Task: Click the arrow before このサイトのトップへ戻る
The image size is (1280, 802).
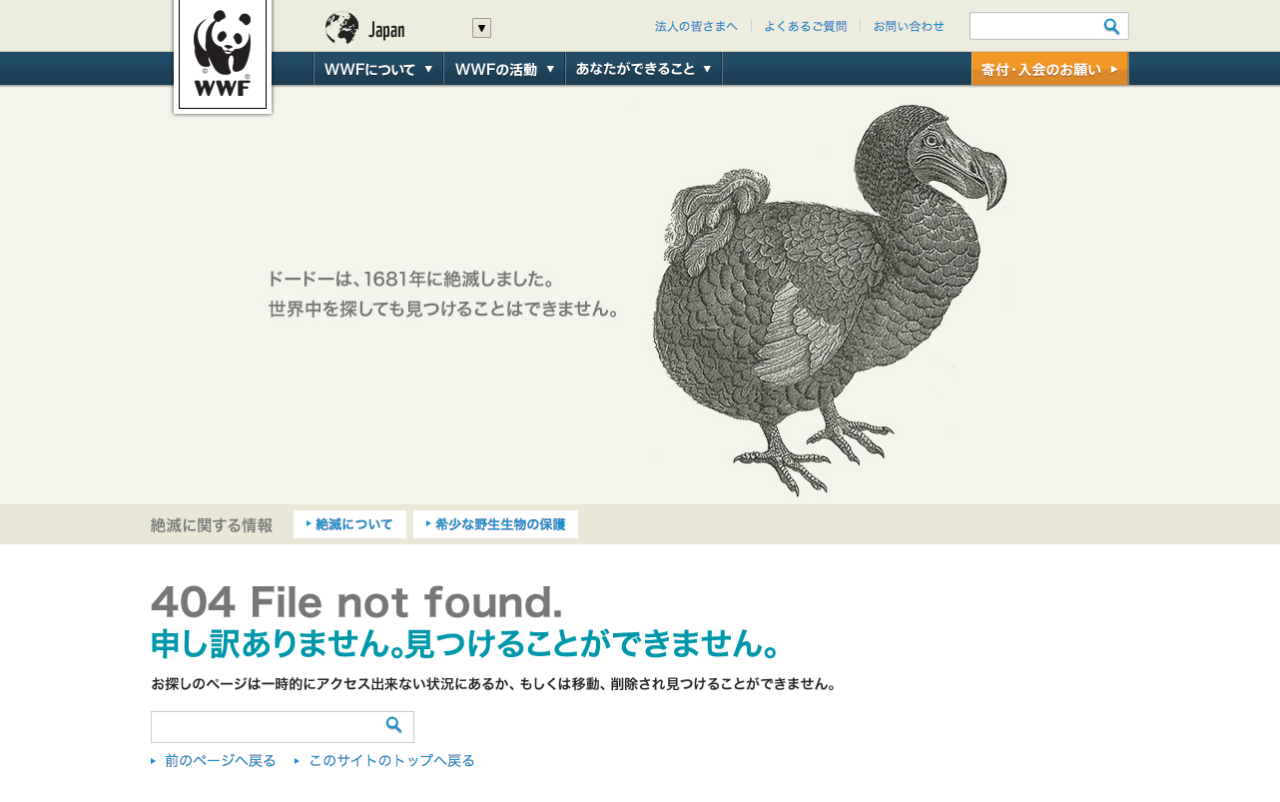Action: (297, 761)
